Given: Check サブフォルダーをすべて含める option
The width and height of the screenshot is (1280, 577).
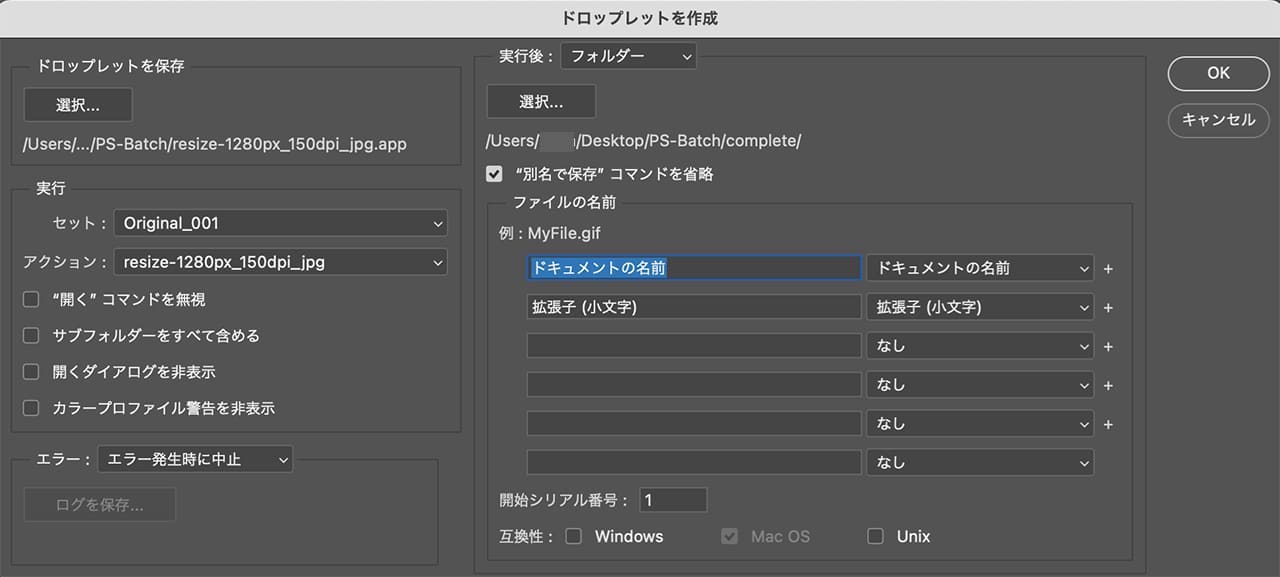Looking at the screenshot, I should [32, 336].
